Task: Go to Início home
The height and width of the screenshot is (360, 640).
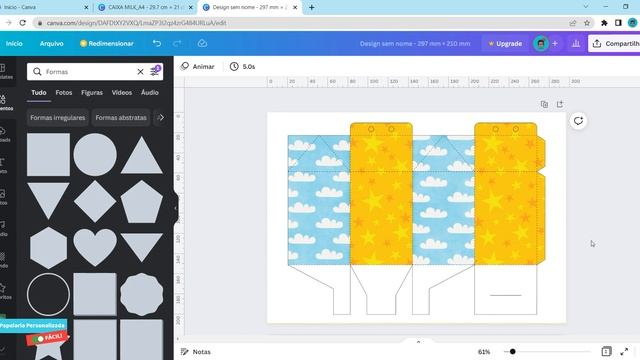Action: 14,43
